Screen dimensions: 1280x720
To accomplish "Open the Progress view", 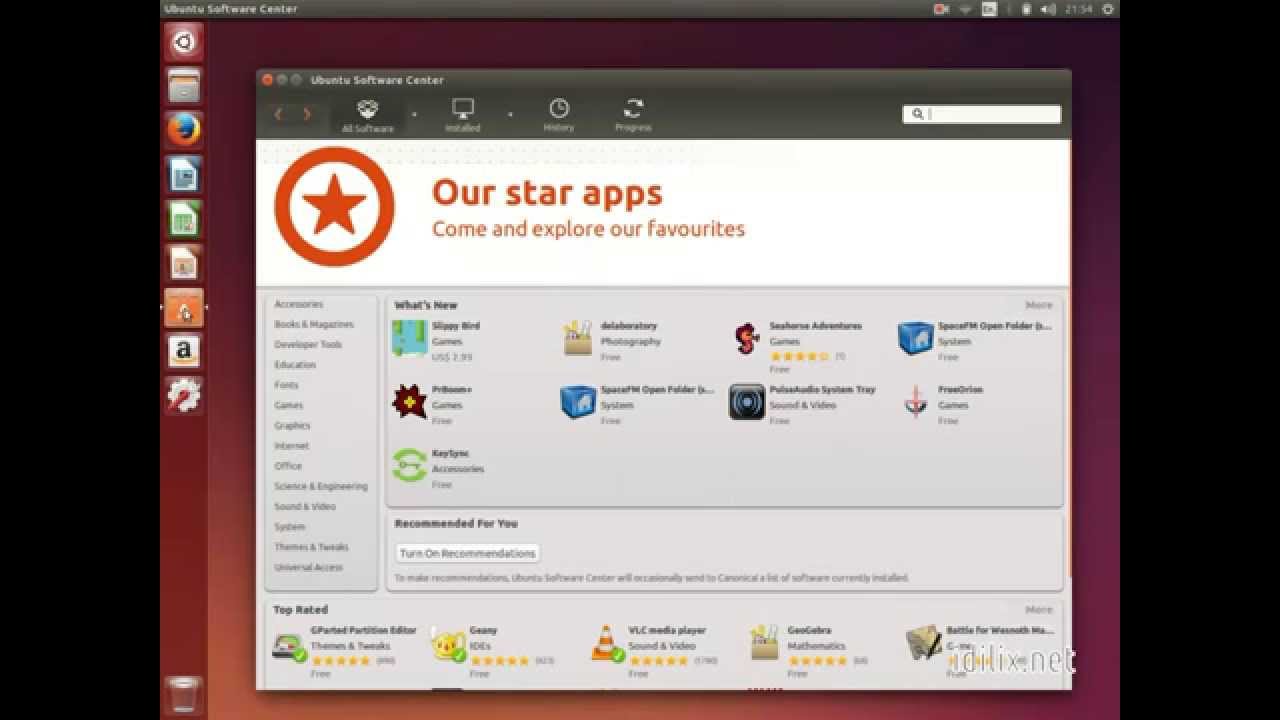I will pos(633,115).
